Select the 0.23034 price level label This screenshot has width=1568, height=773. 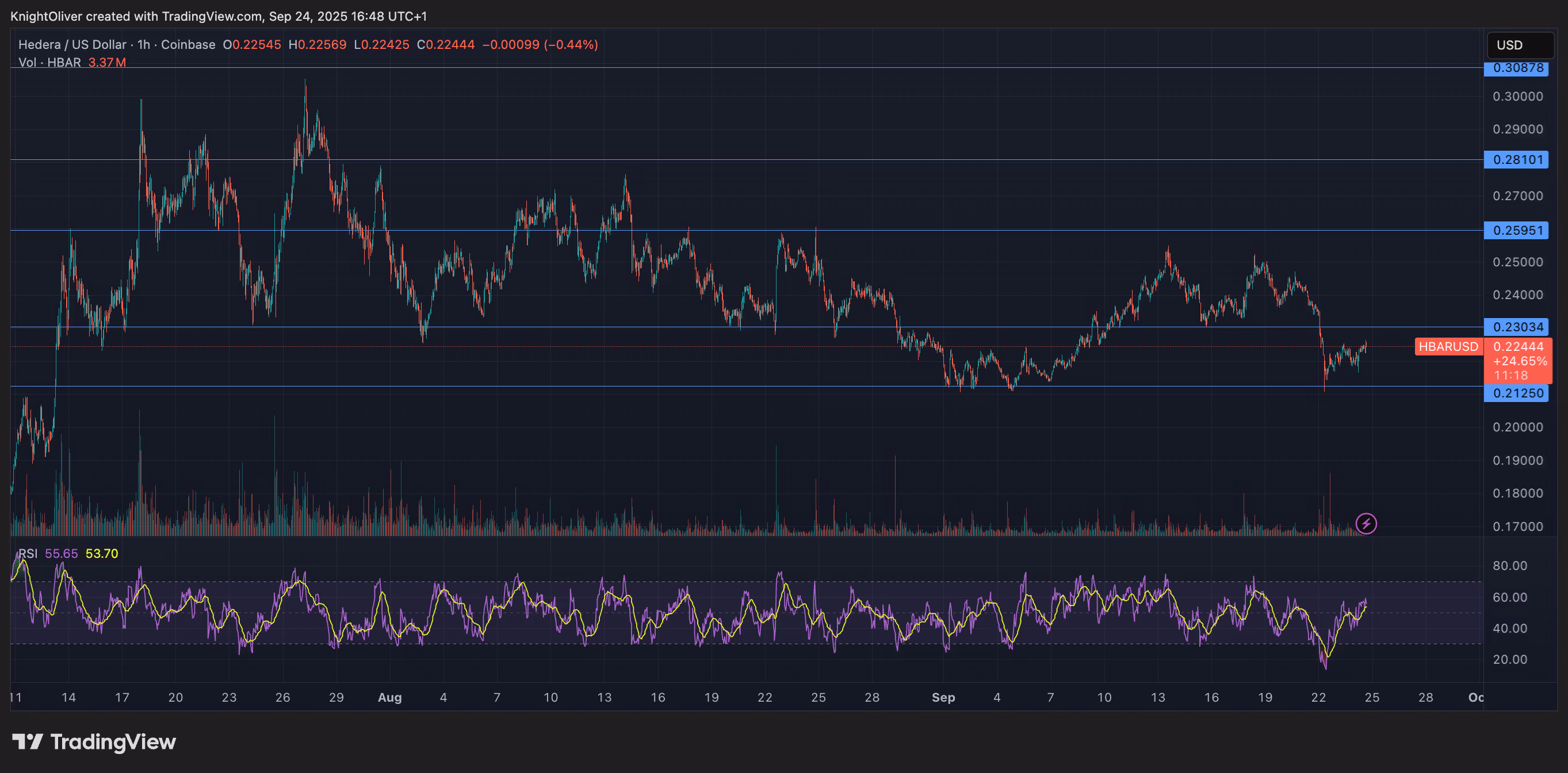coord(1517,327)
